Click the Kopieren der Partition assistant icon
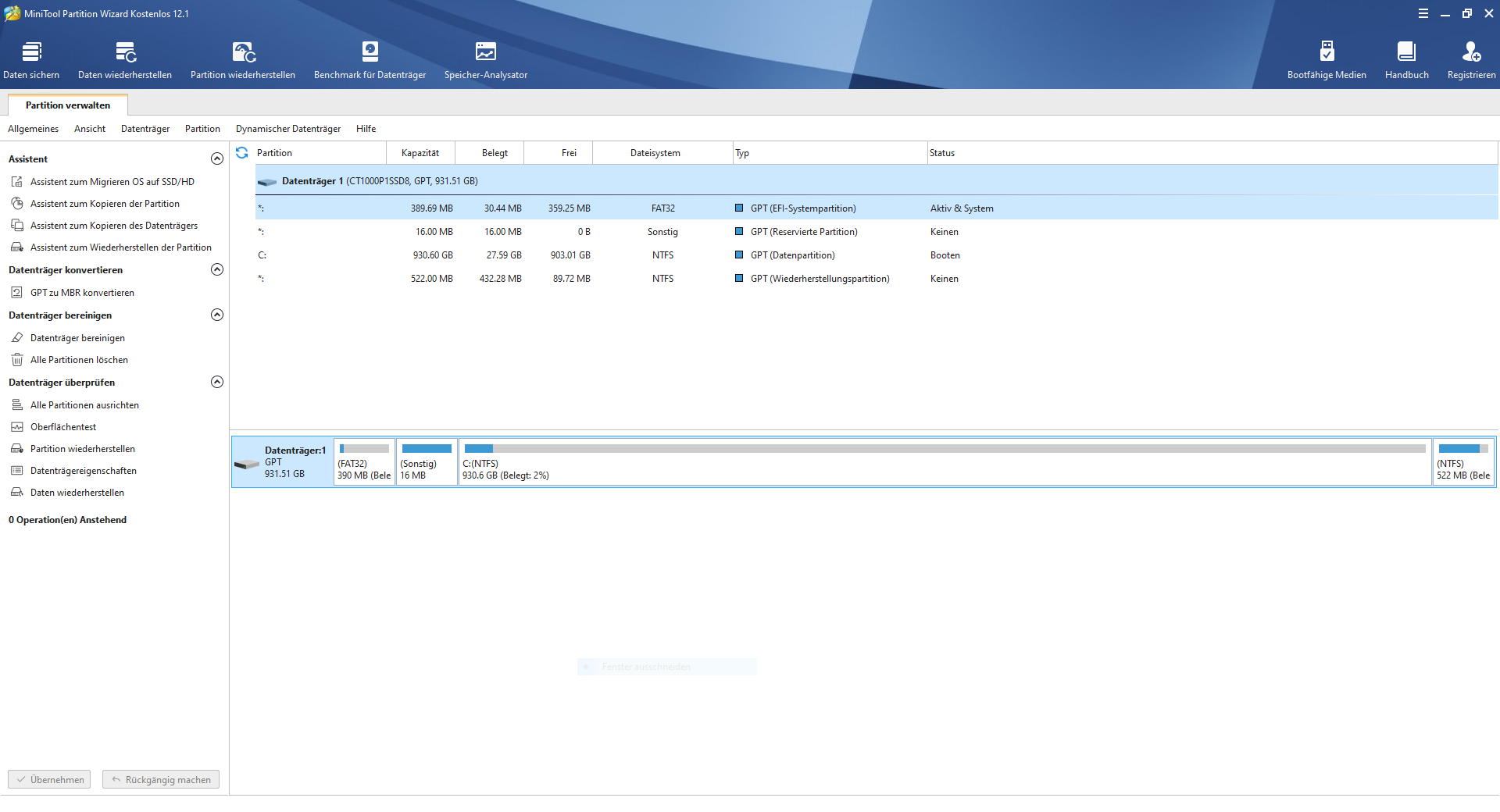 click(x=17, y=204)
